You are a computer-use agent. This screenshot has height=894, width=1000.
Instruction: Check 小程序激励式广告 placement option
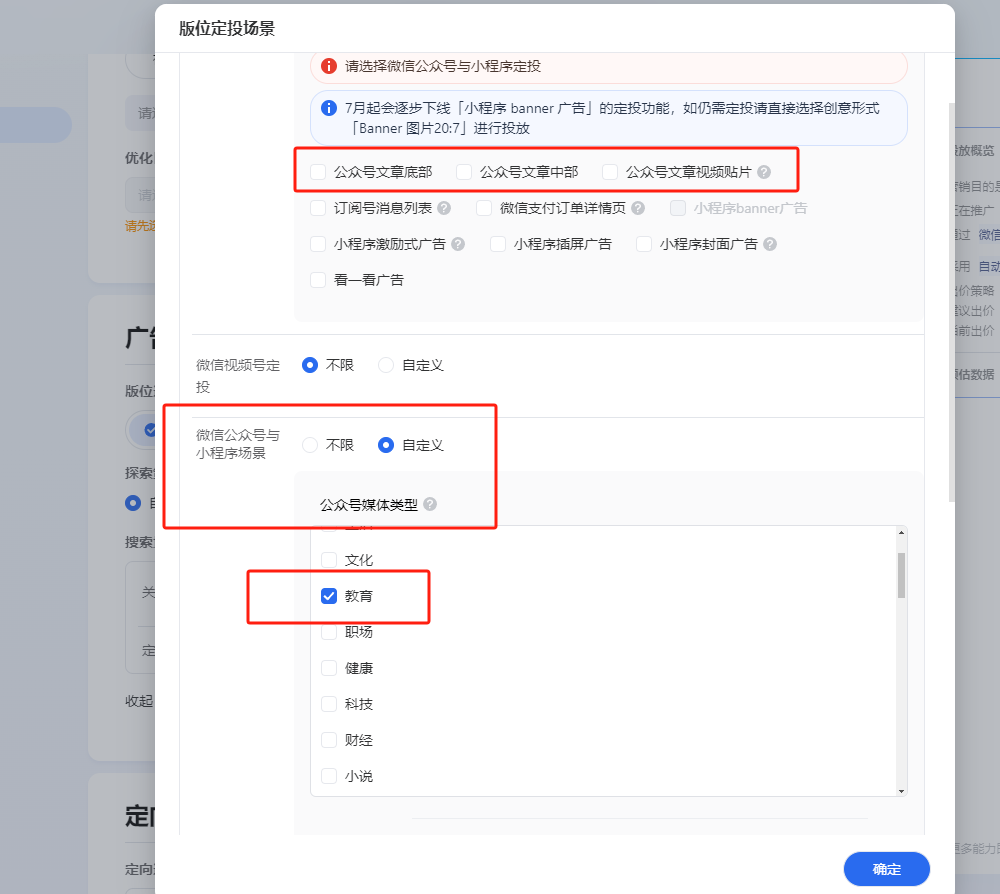(318, 244)
